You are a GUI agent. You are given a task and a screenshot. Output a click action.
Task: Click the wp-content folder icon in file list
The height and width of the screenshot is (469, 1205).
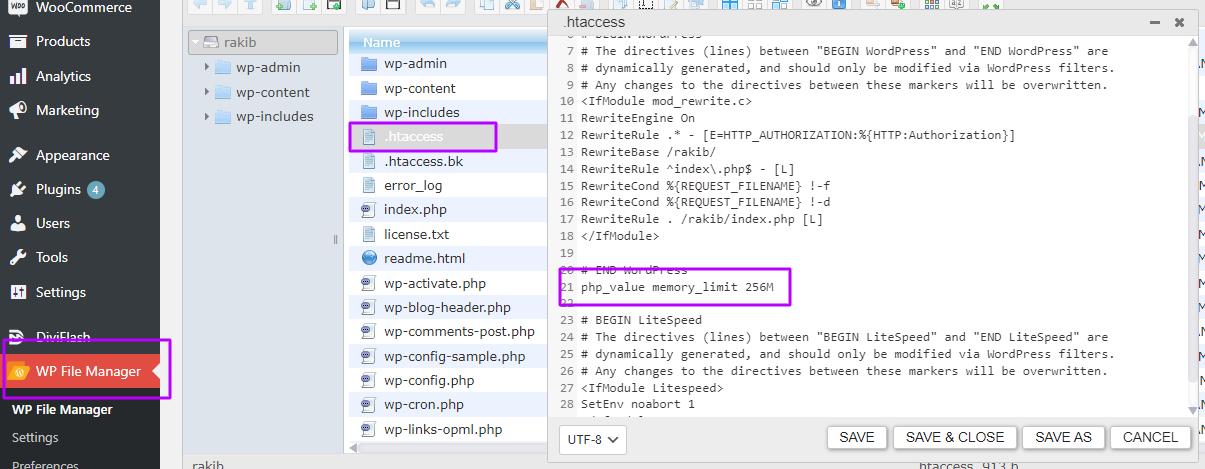pyautogui.click(x=368, y=88)
